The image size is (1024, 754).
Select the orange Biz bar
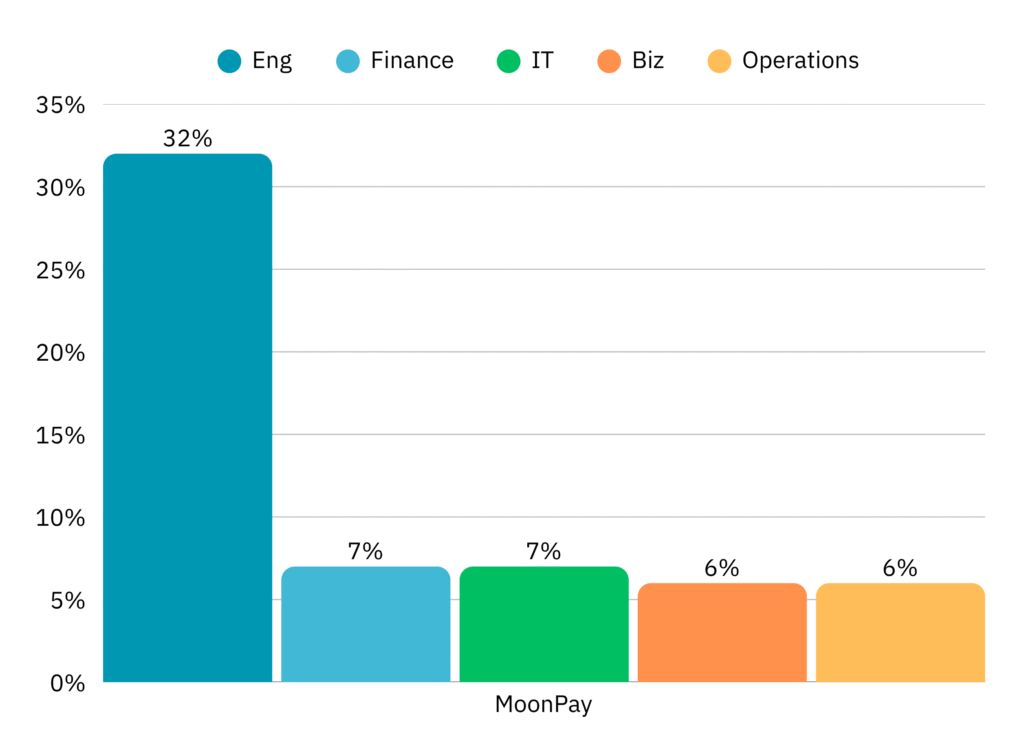tap(722, 633)
